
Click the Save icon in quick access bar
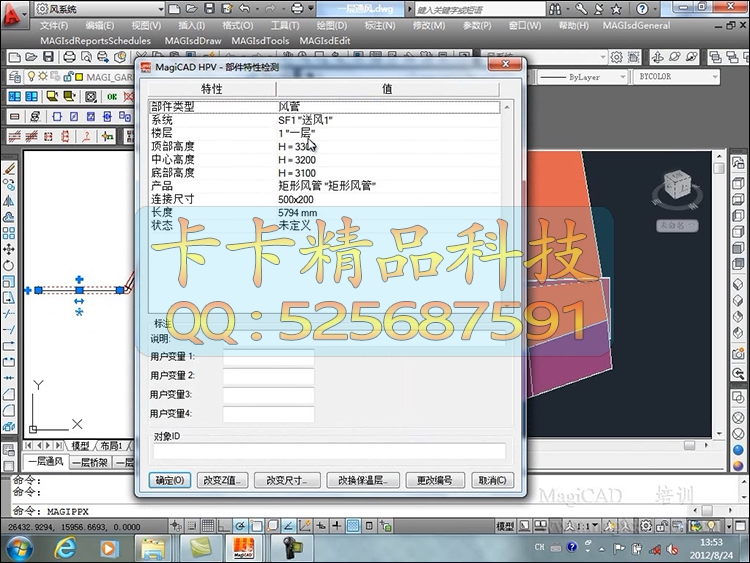pos(209,8)
